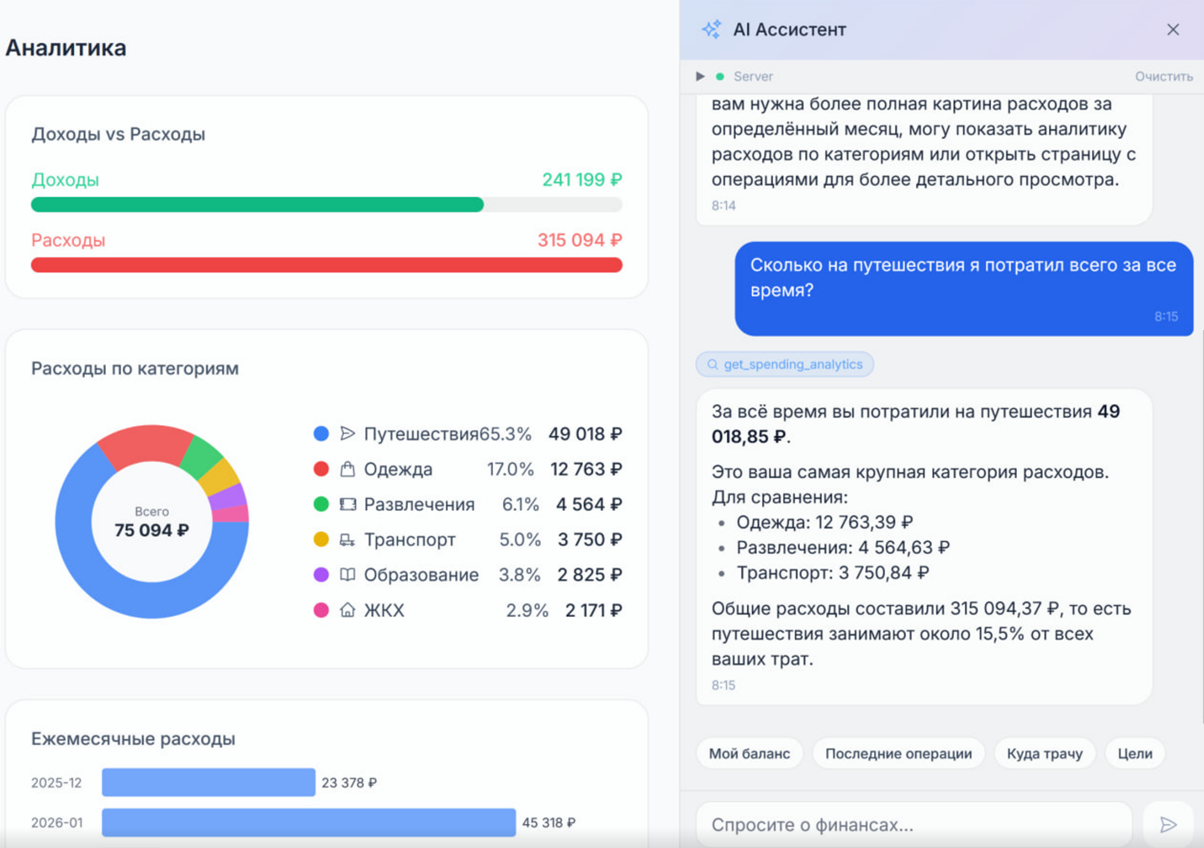Click the blue Путешествия color dot
Image resolution: width=1204 pixels, height=848 pixels.
[321, 434]
